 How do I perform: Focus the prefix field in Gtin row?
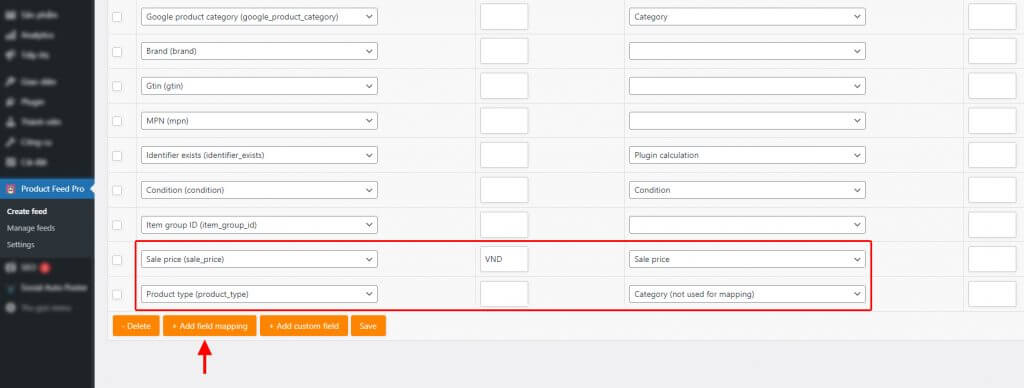pyautogui.click(x=504, y=86)
